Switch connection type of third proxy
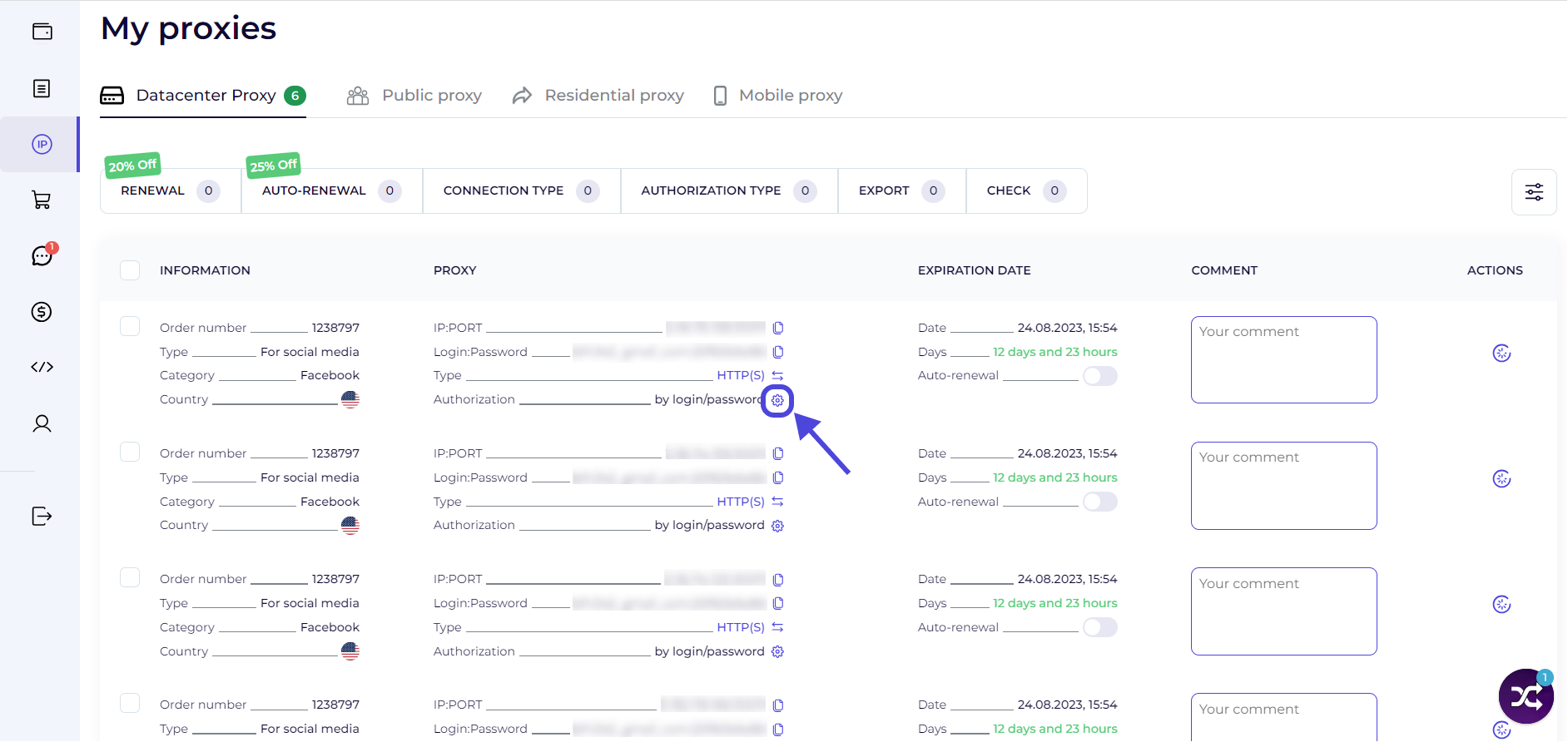Image resolution: width=1568 pixels, height=742 pixels. (x=777, y=627)
